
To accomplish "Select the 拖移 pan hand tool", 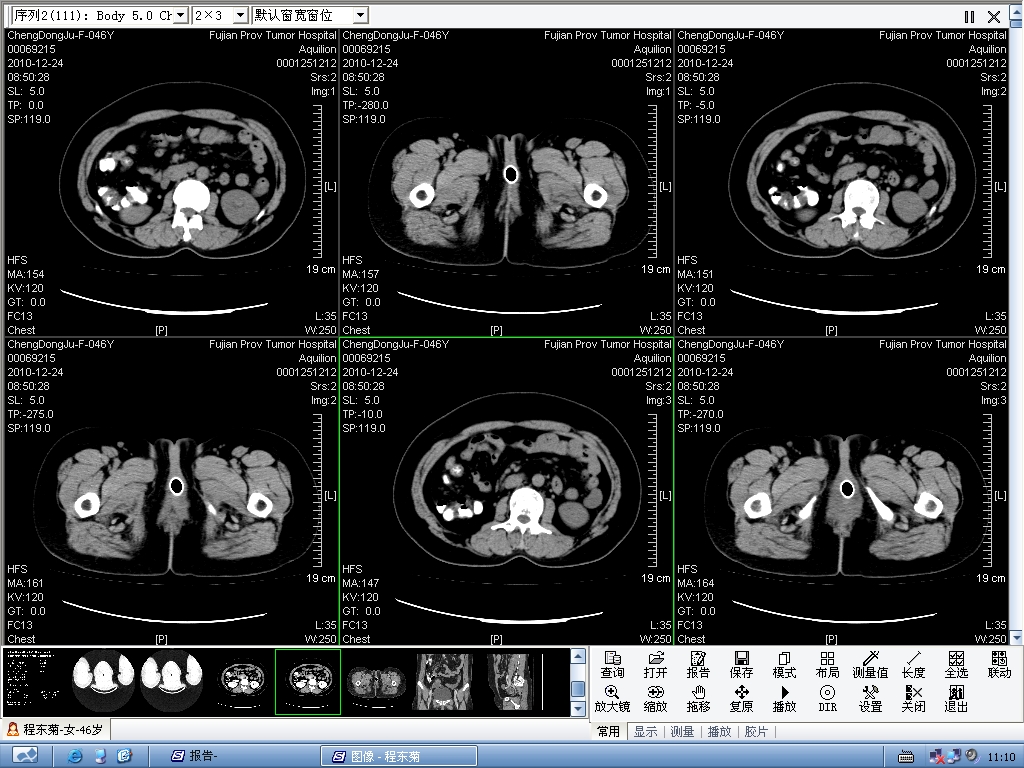I will [x=698, y=699].
